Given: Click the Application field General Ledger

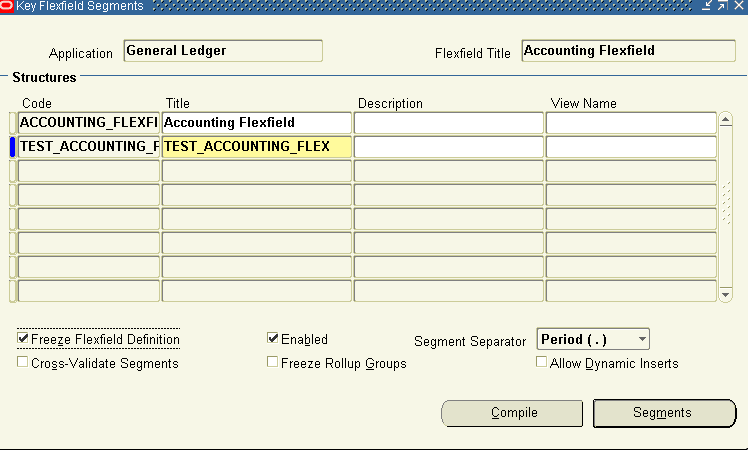Looking at the screenshot, I should 223,51.
